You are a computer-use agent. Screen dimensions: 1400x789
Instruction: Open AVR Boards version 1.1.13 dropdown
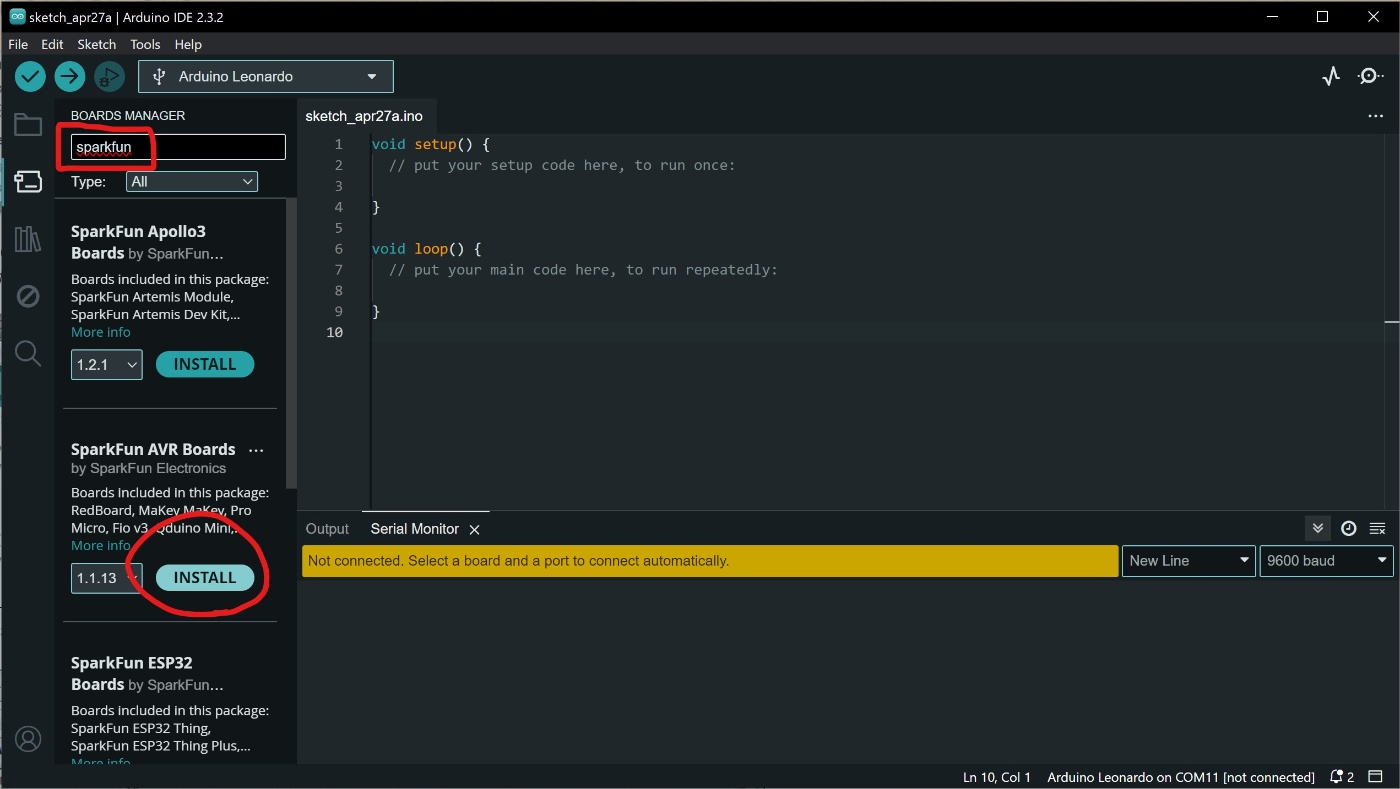[x=107, y=578]
